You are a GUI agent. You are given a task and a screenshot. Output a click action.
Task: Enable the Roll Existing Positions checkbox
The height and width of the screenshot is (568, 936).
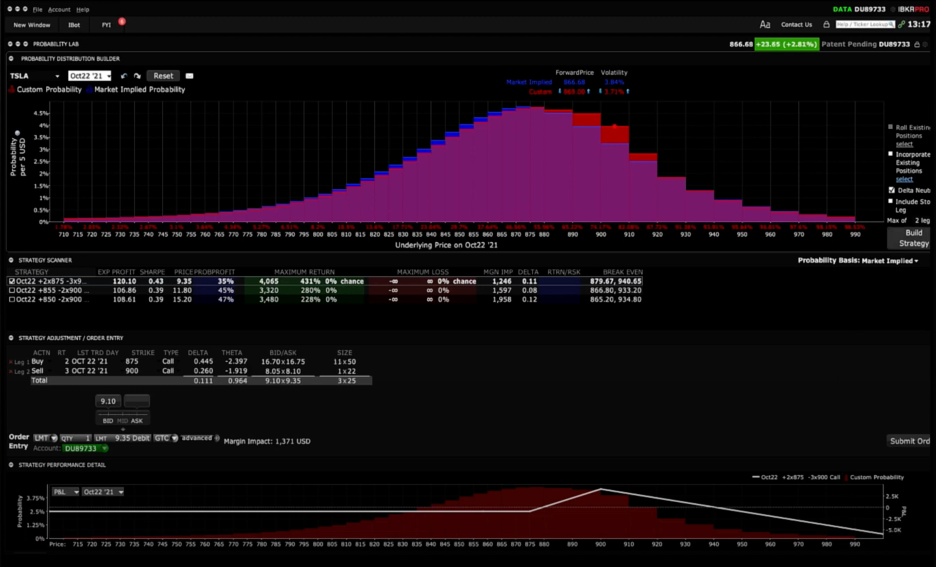pyautogui.click(x=891, y=127)
